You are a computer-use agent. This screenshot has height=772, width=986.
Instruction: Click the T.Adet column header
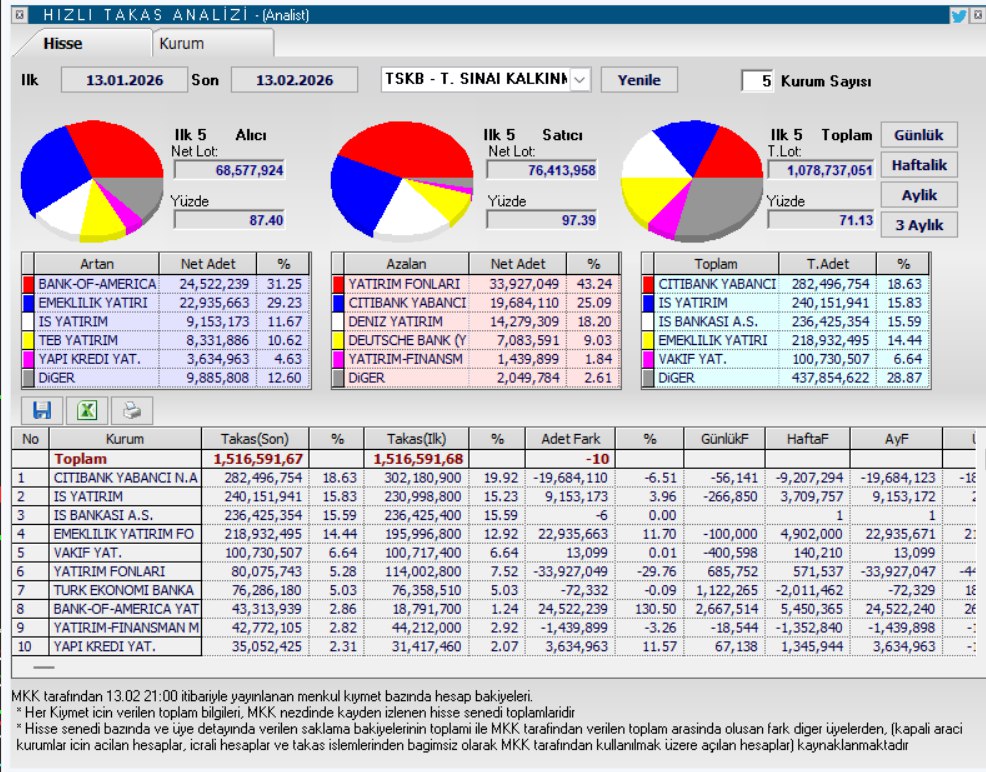[x=828, y=264]
